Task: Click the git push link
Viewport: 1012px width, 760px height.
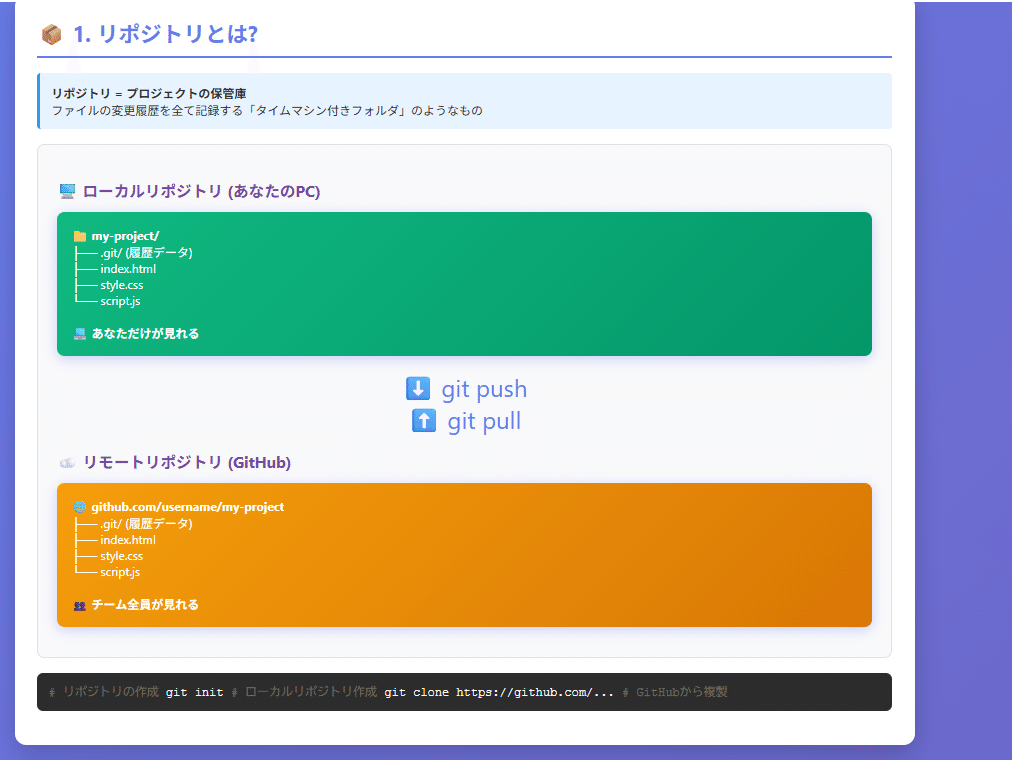Action: tap(483, 389)
